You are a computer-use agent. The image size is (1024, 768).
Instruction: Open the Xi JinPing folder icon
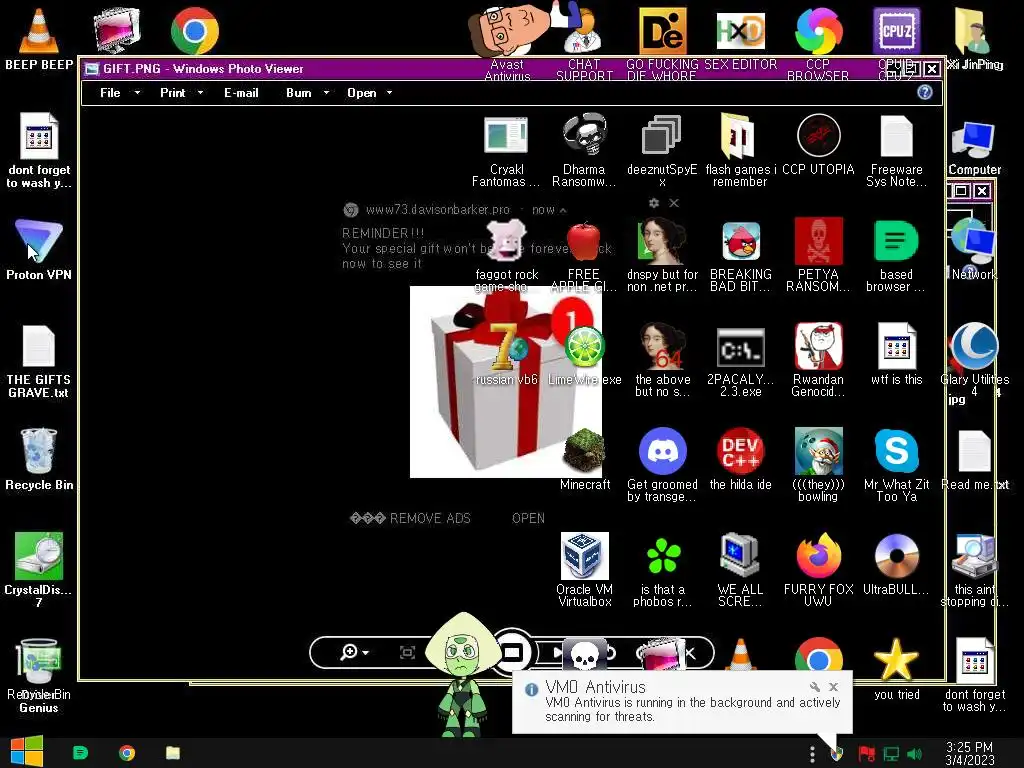(x=973, y=31)
